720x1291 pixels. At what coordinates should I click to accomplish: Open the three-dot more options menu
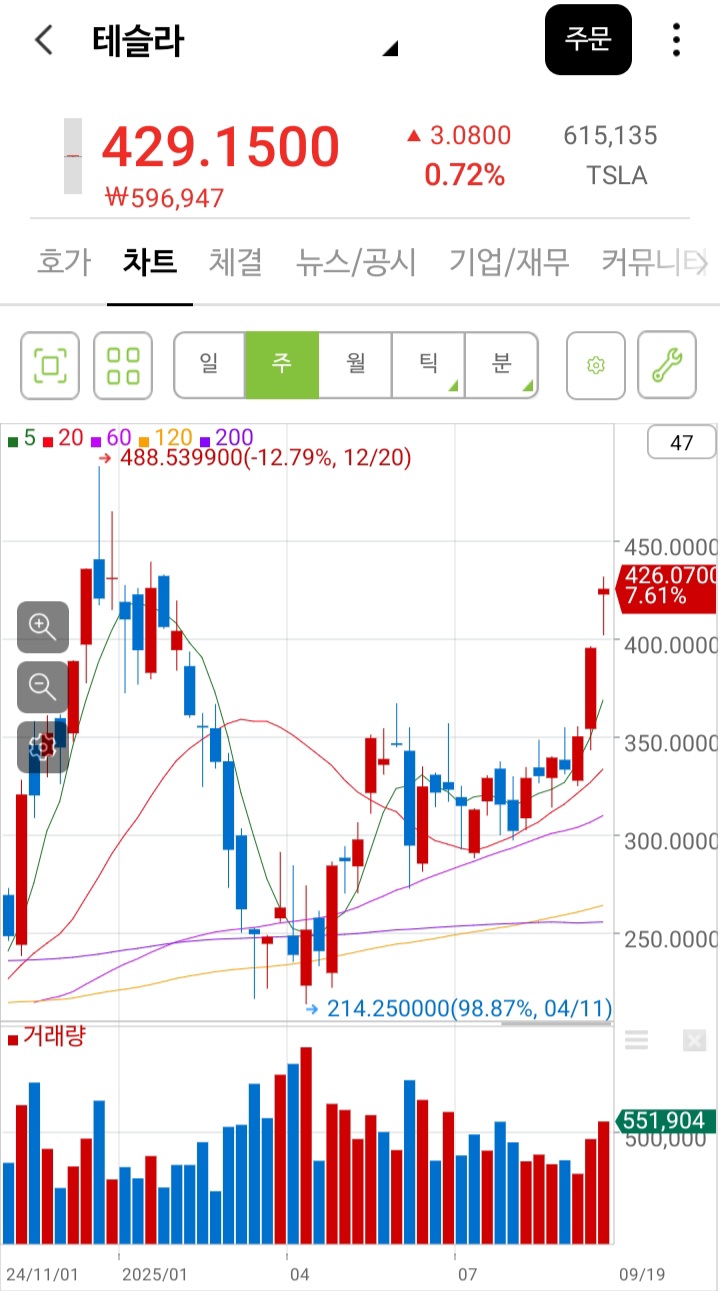[677, 40]
